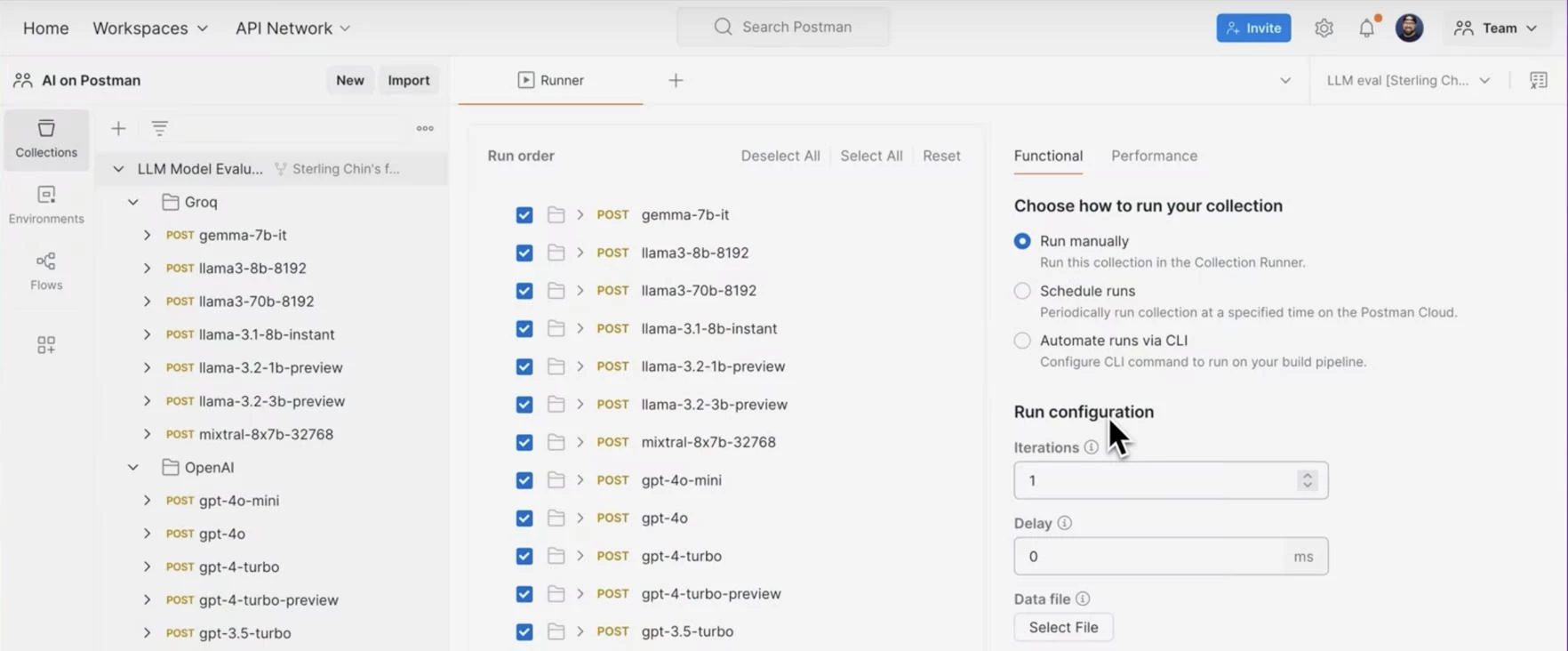Click the folder icon in gpt-4o run row
Image resolution: width=1568 pixels, height=651 pixels.
(556, 518)
